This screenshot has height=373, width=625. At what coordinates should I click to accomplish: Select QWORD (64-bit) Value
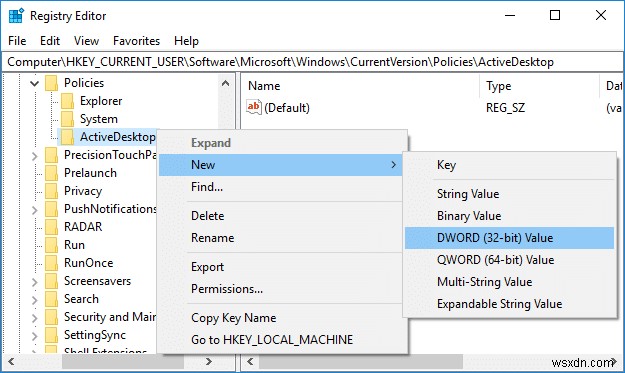(x=509, y=260)
